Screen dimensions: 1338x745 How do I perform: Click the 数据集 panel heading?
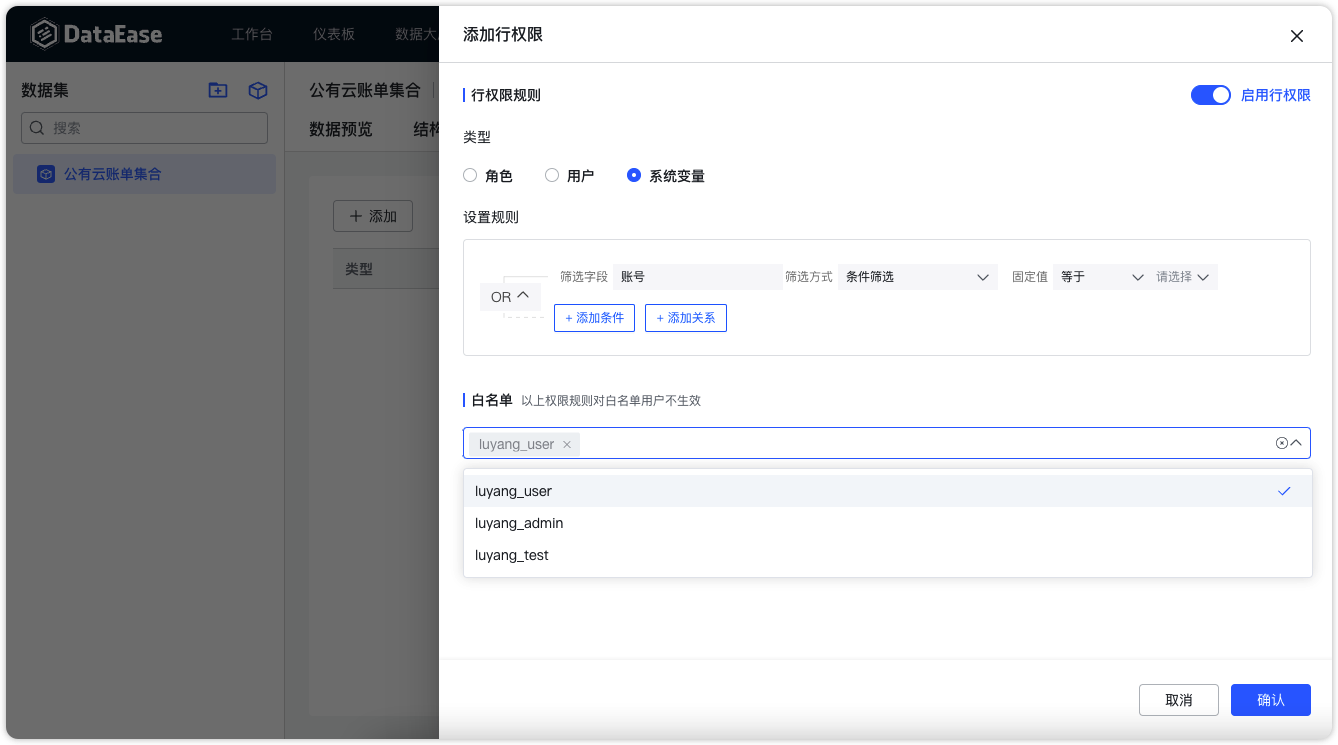coord(45,90)
